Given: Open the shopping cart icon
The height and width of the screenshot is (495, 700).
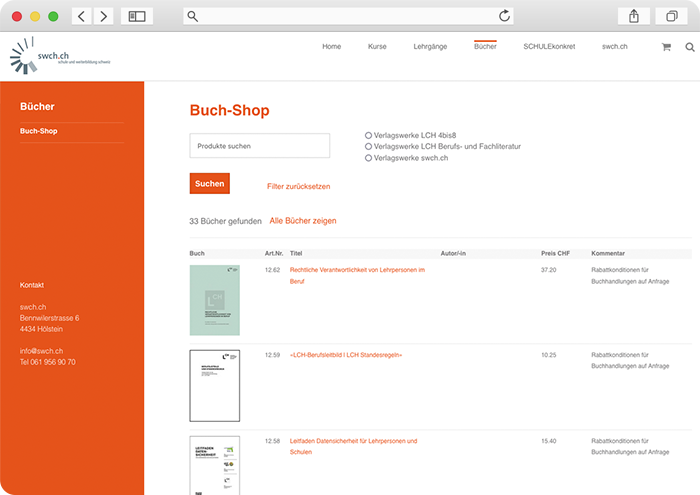Looking at the screenshot, I should (x=667, y=47).
